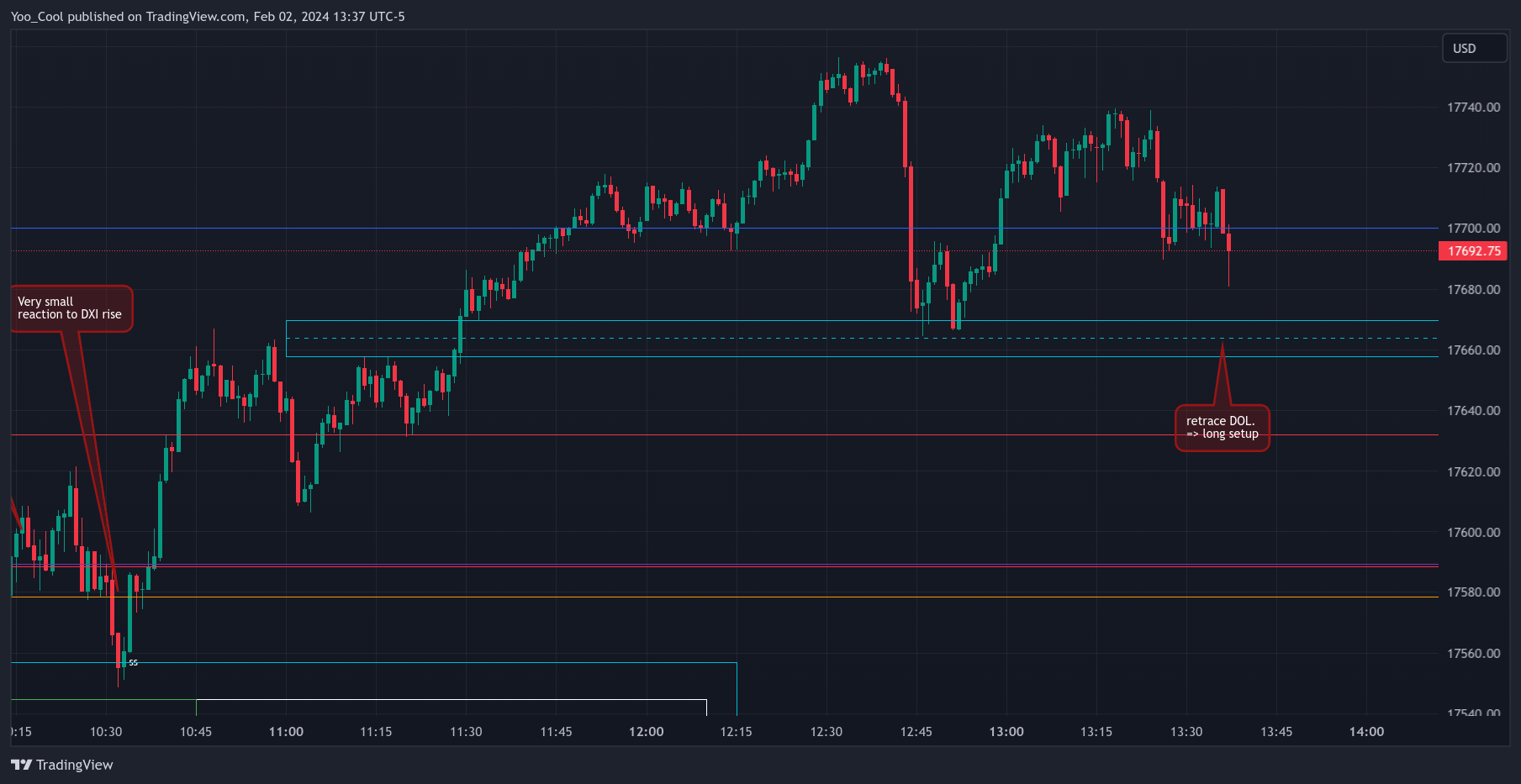
Task: Click time axis label 13:00
Action: point(1006,732)
